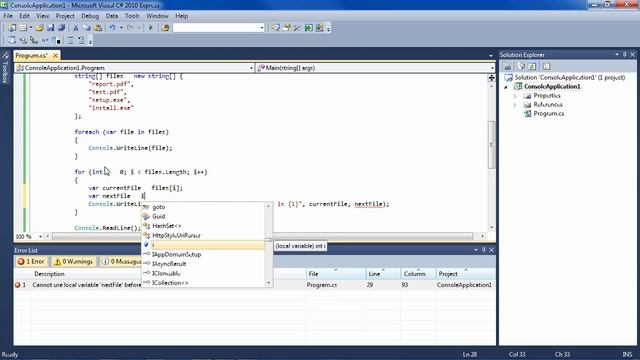Screen dimensions: 640x360
Task: Click the Undo toolbar icon
Action: click(112, 28)
